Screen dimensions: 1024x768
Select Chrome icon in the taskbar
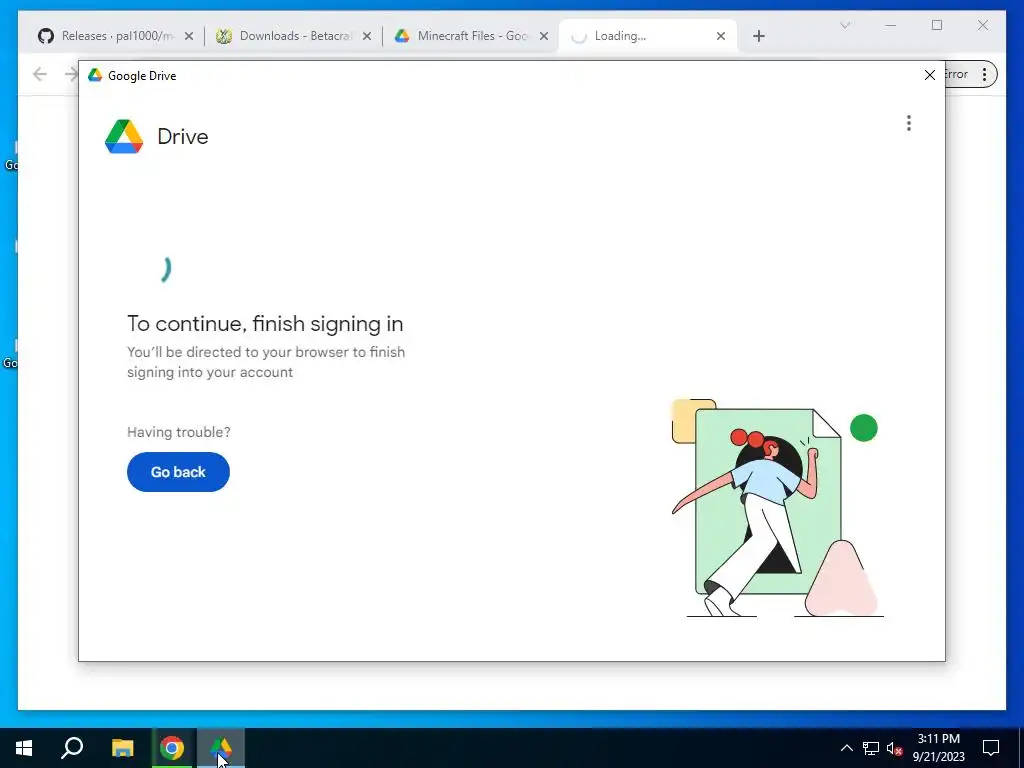pos(172,748)
